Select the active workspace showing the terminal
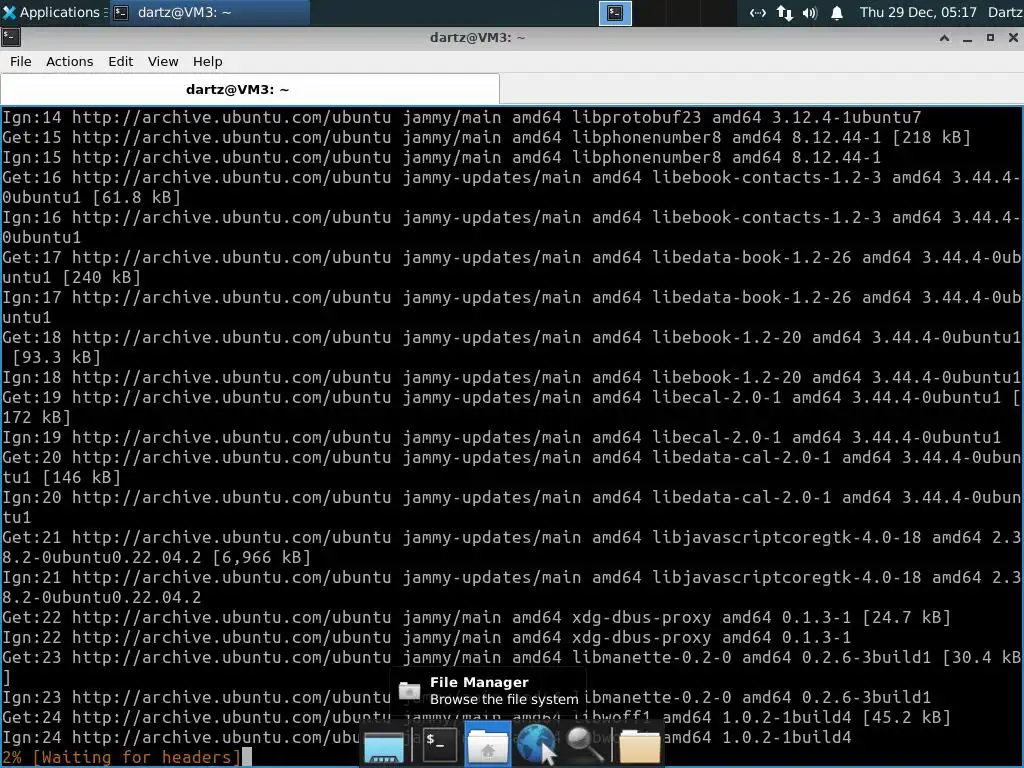 pos(615,12)
